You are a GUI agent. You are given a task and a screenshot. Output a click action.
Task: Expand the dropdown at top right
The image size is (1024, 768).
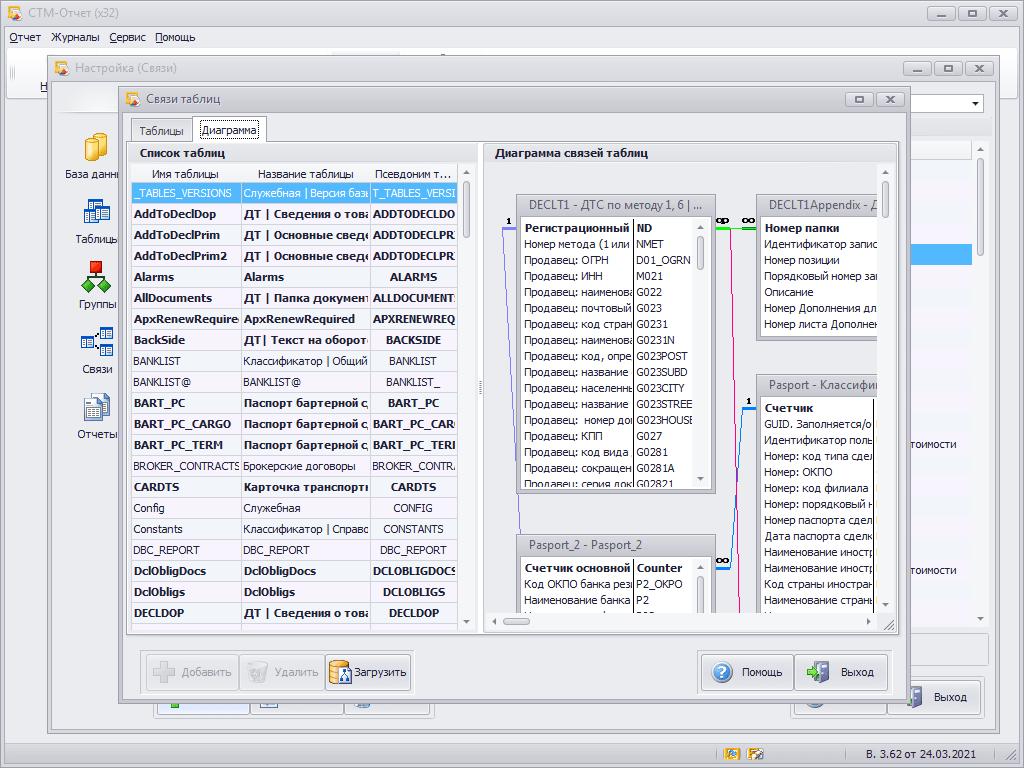(x=975, y=104)
